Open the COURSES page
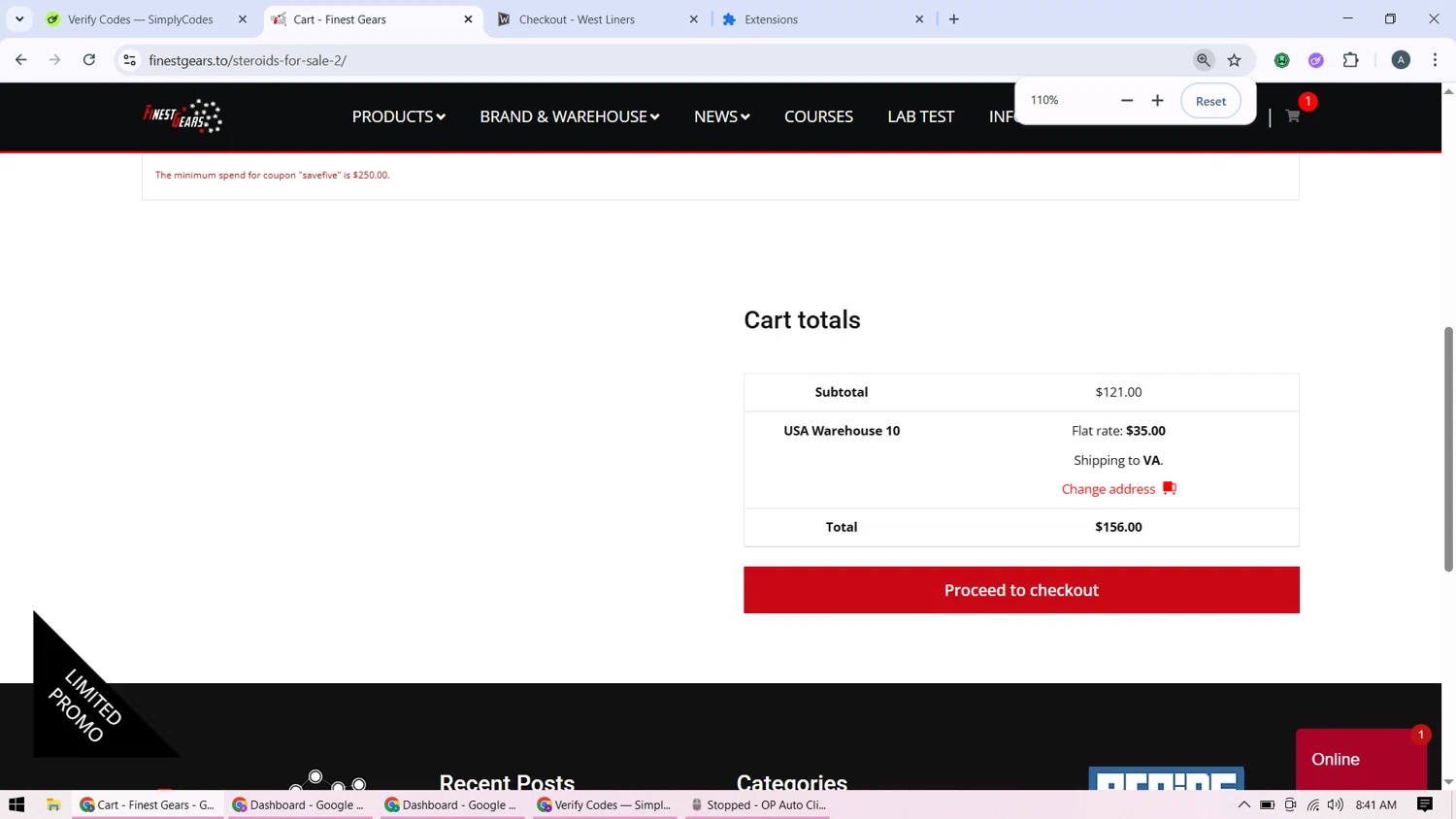 click(x=818, y=116)
